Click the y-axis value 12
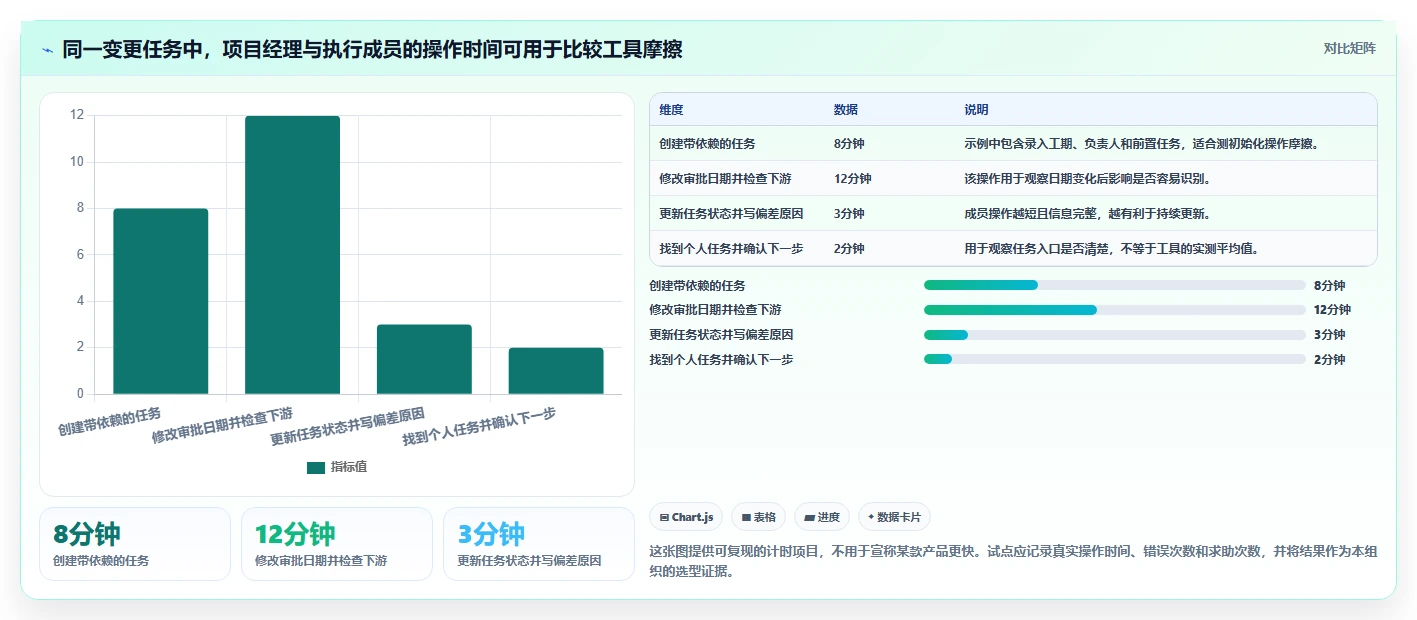The height and width of the screenshot is (620, 1417). pos(77,116)
